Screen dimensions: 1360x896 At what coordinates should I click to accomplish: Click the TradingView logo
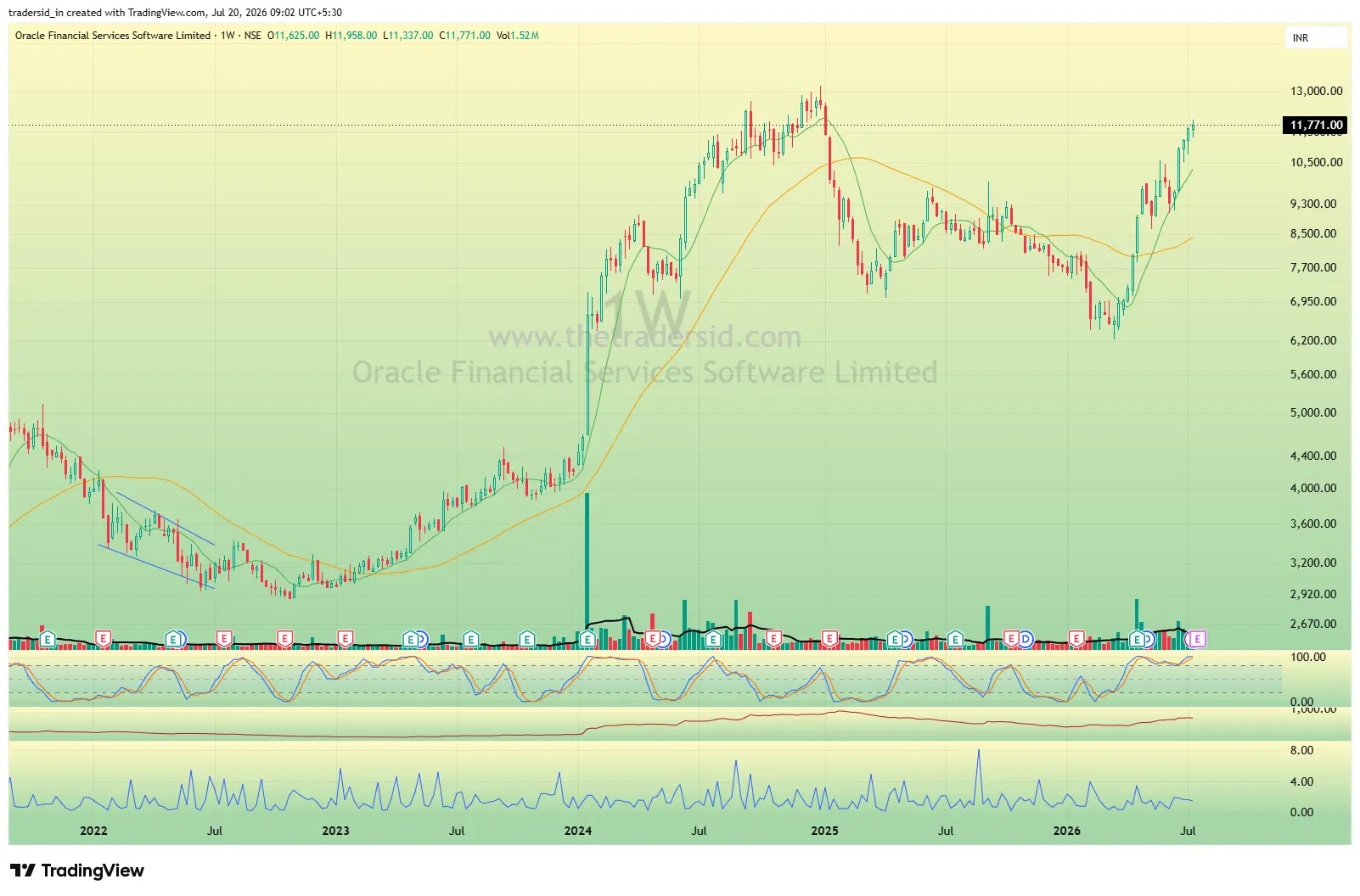(77, 871)
